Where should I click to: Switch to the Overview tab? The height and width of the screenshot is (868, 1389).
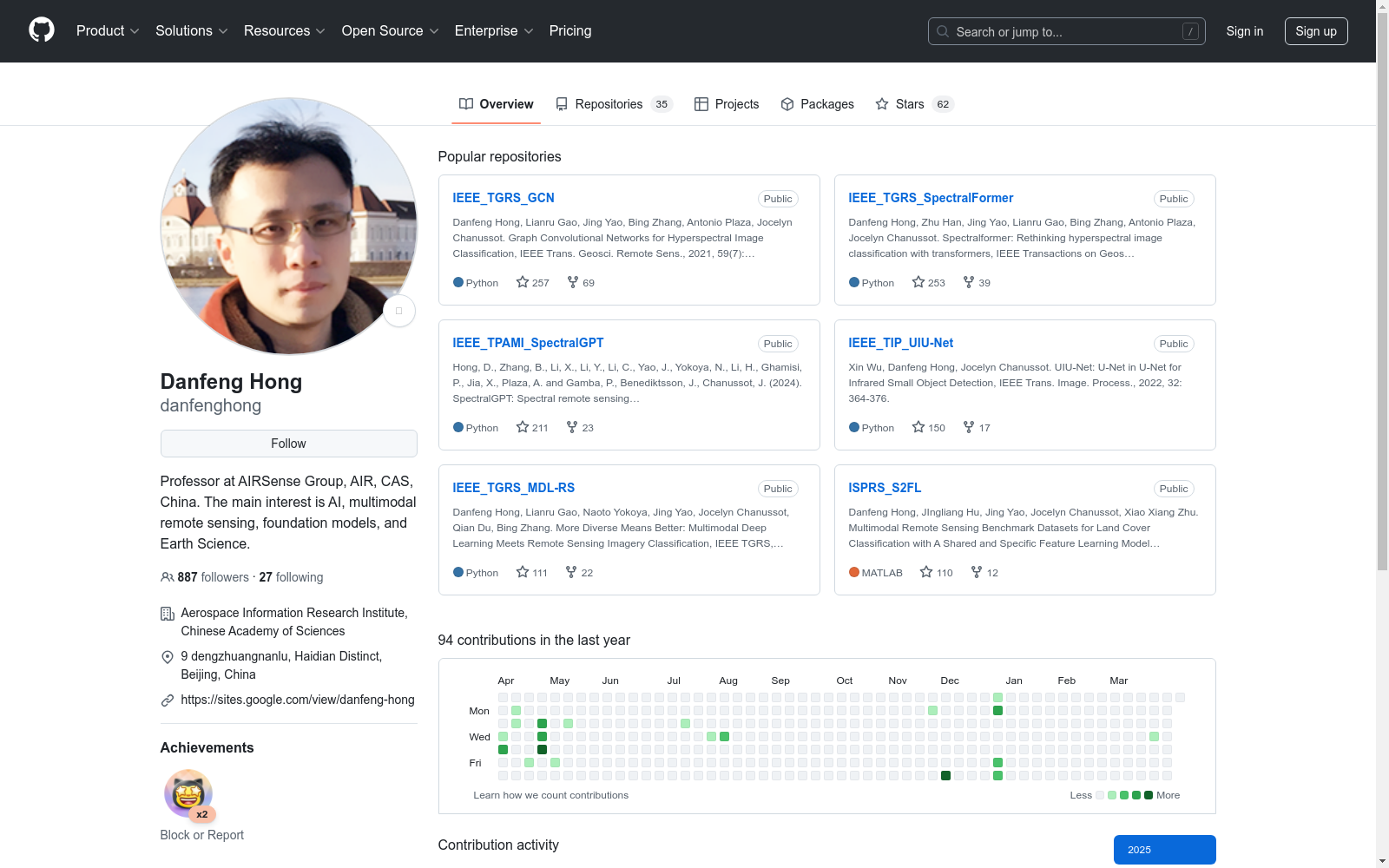[x=497, y=104]
